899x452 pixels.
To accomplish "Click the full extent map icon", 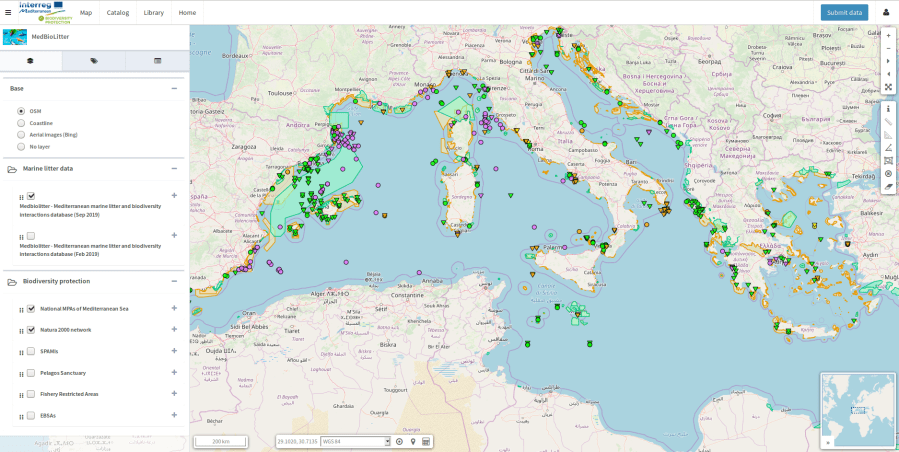I will 888,87.
